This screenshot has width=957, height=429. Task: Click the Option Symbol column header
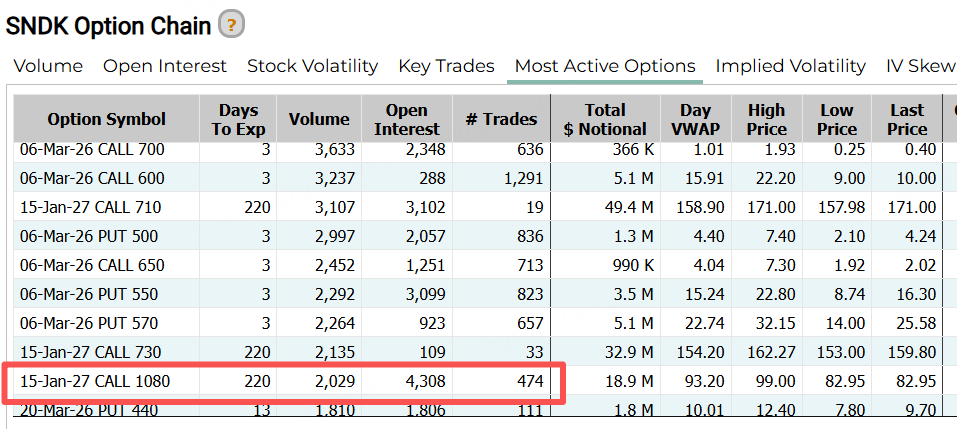click(106, 119)
